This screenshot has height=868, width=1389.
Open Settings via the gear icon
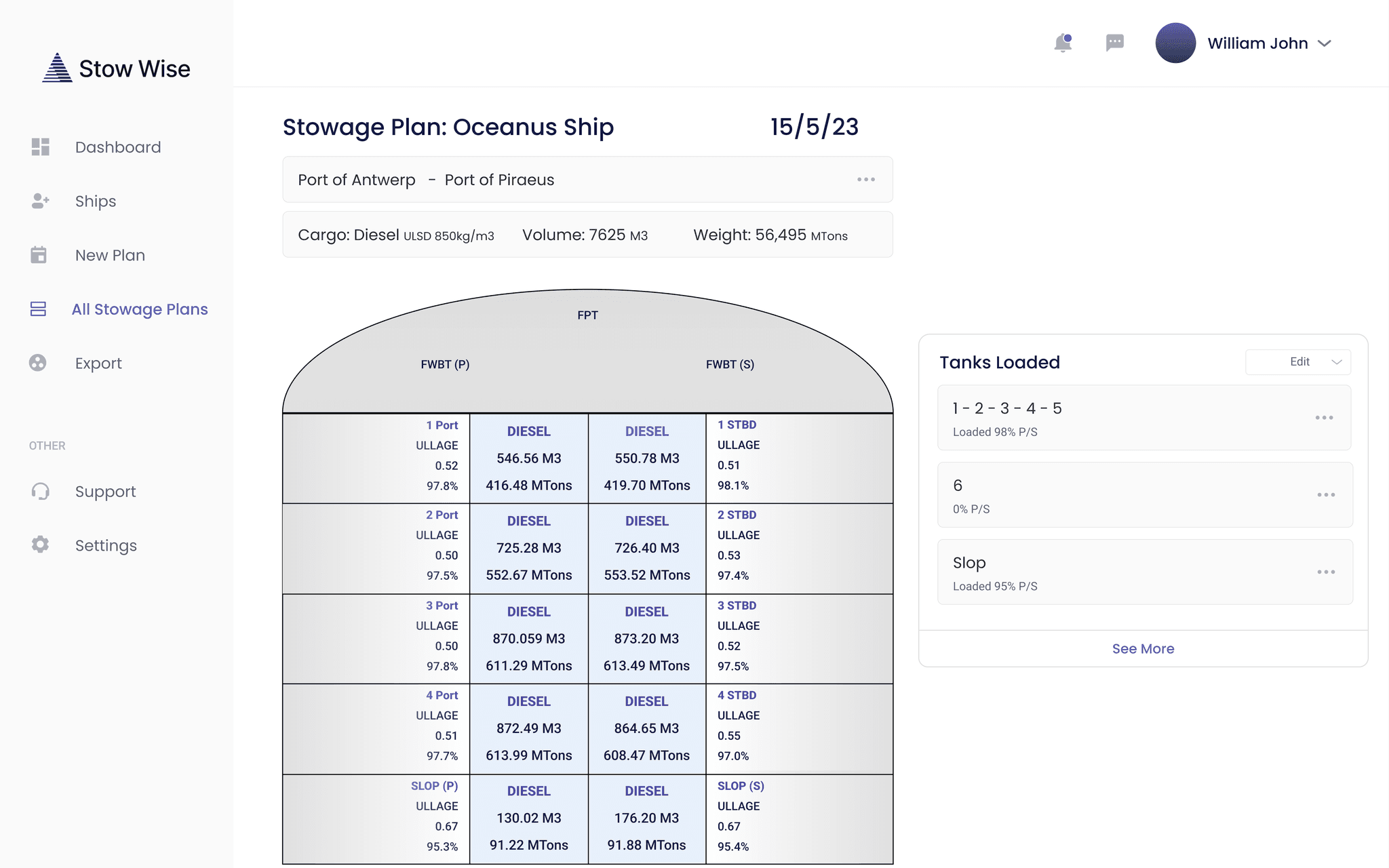pyautogui.click(x=40, y=545)
